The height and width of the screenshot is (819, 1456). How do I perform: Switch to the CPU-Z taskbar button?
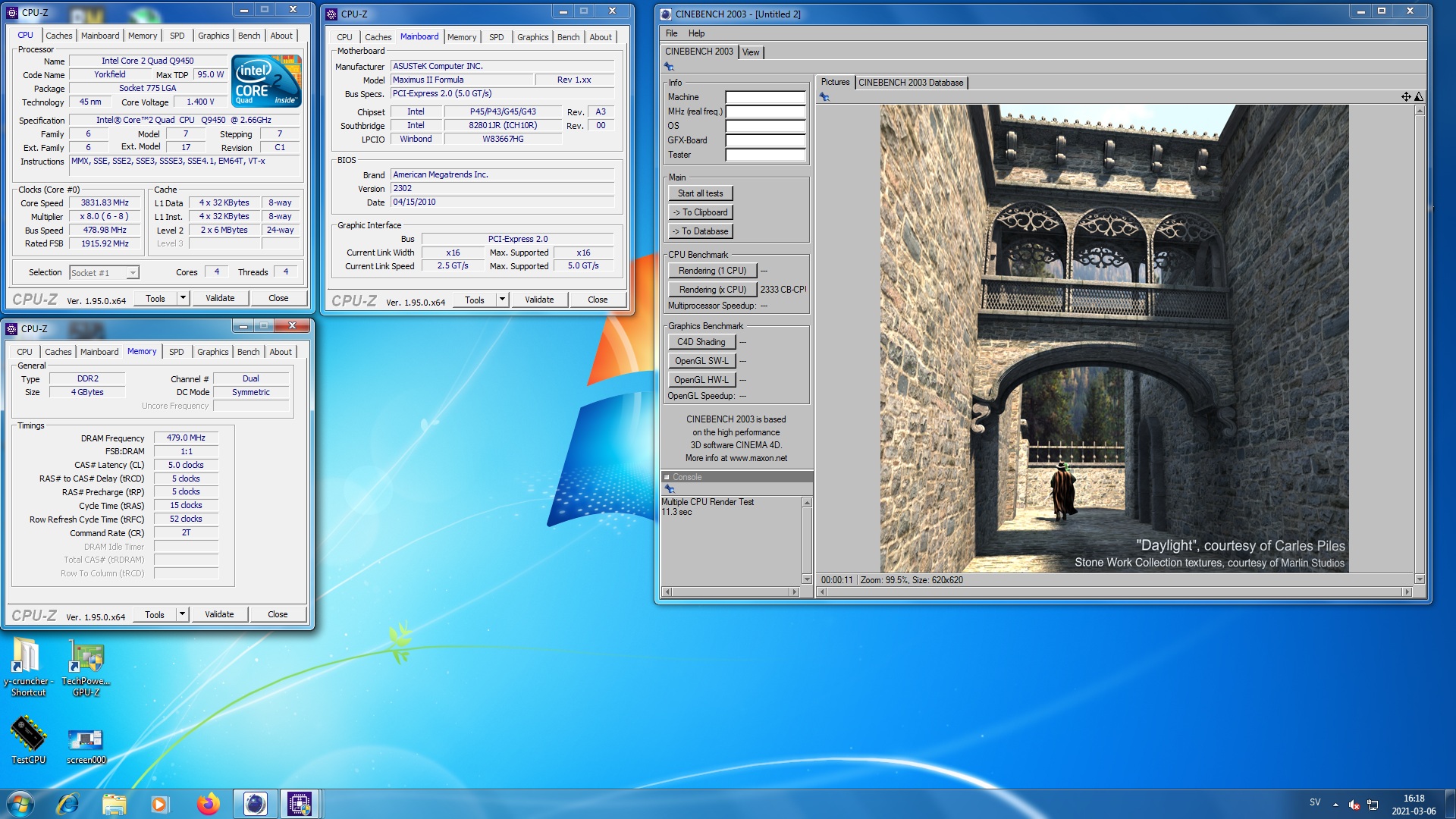pos(300,804)
